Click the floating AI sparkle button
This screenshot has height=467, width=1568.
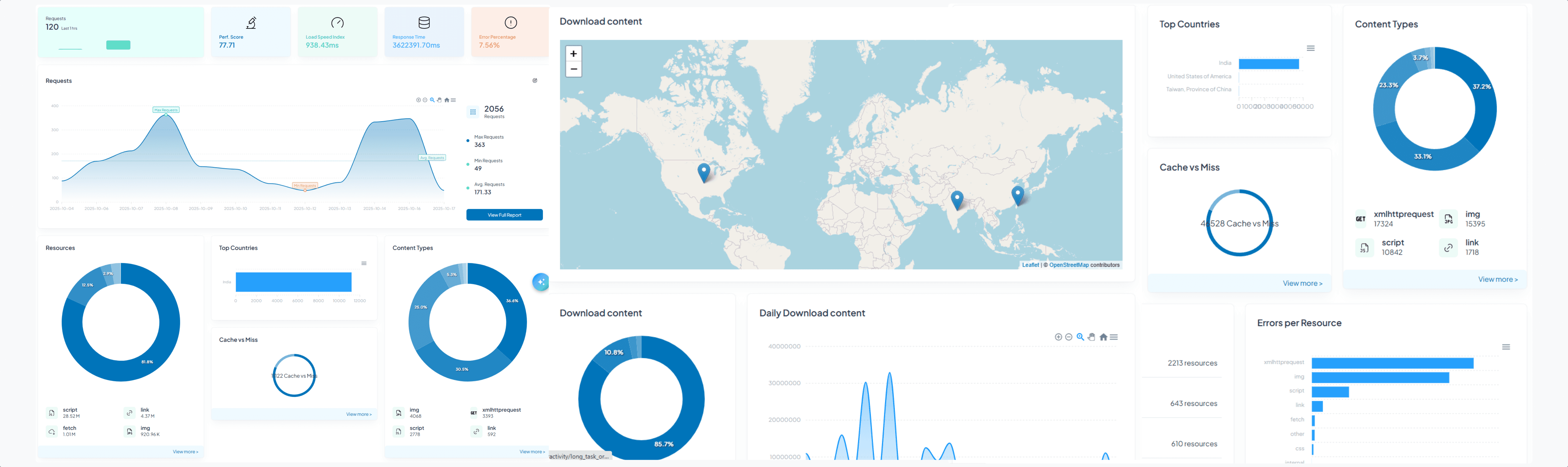(x=540, y=282)
